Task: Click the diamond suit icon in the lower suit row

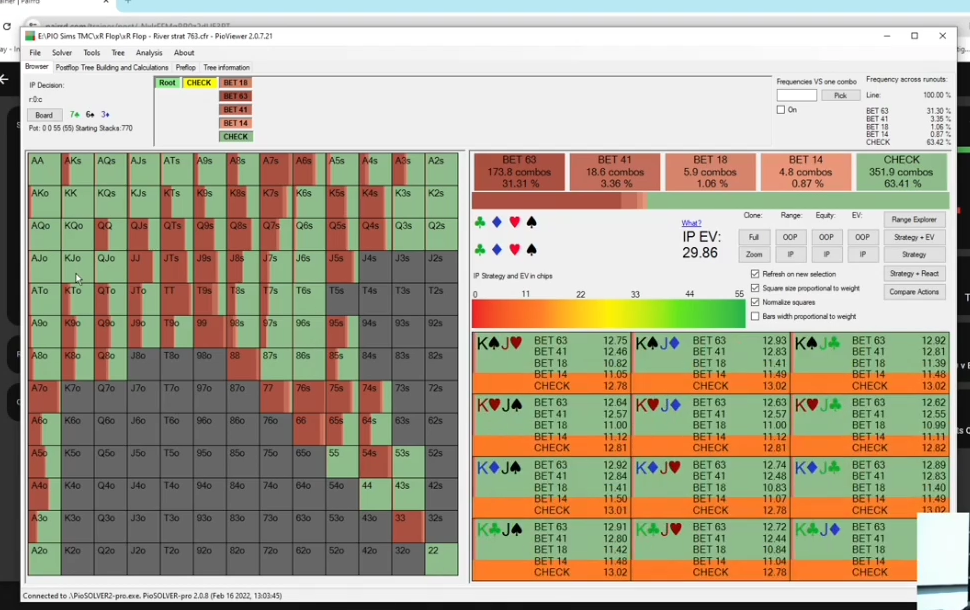Action: (497, 249)
